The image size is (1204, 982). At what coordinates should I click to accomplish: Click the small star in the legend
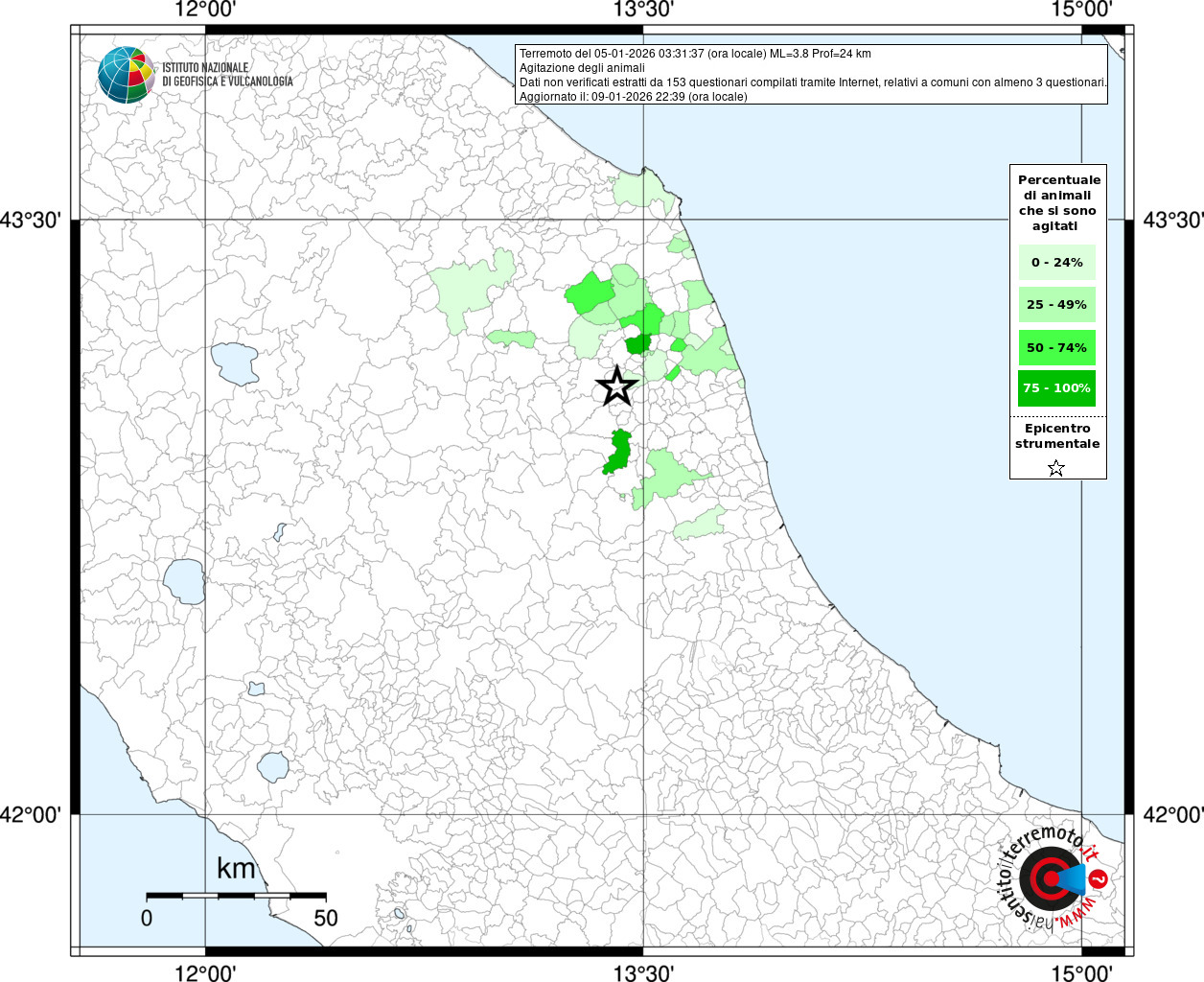point(1056,468)
